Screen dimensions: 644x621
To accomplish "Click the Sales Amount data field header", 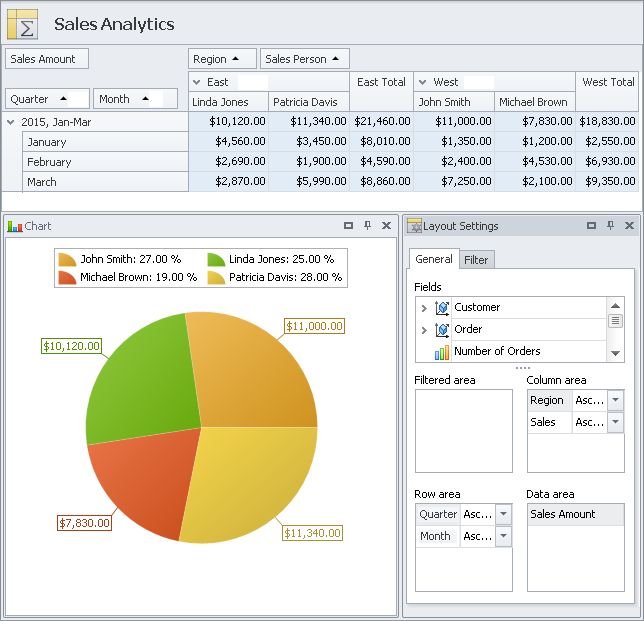I will click(46, 59).
